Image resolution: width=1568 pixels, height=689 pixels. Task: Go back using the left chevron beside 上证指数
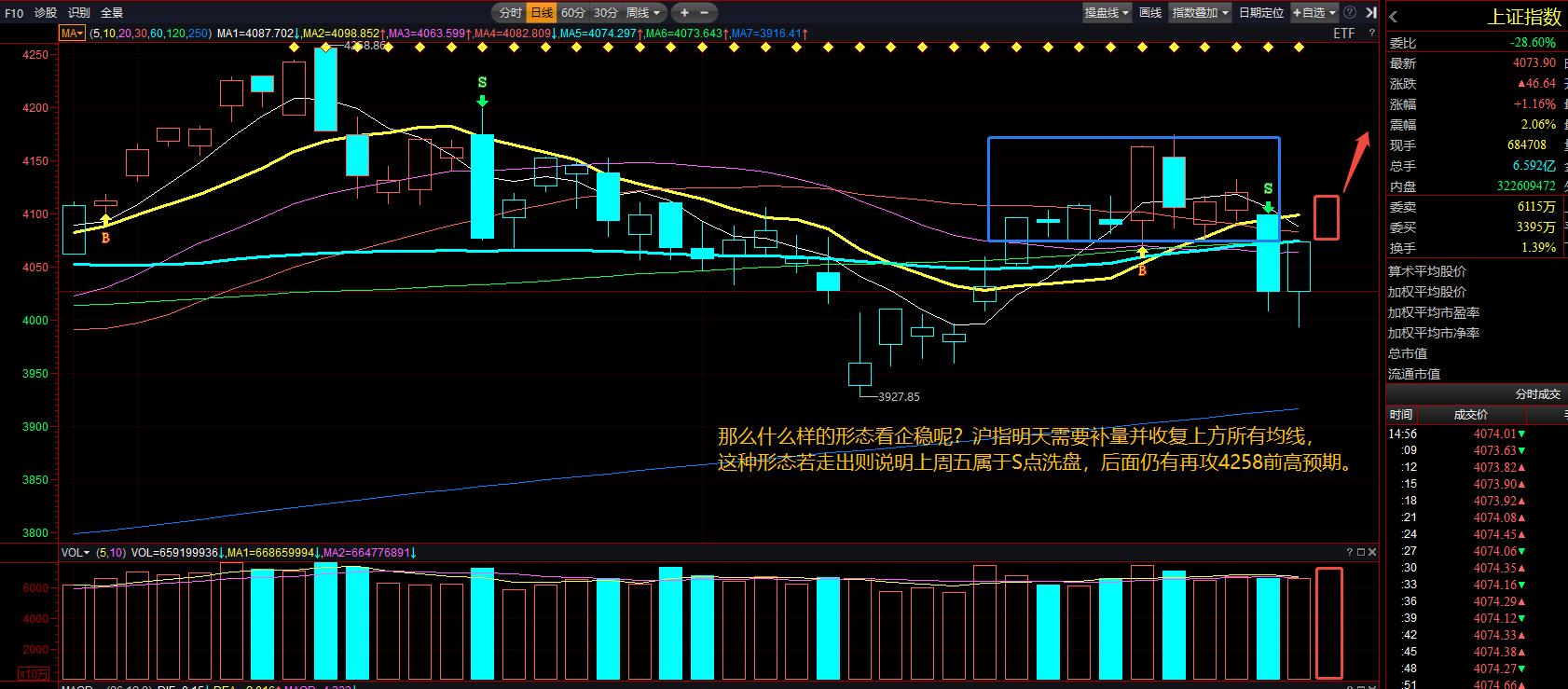(x=1394, y=17)
